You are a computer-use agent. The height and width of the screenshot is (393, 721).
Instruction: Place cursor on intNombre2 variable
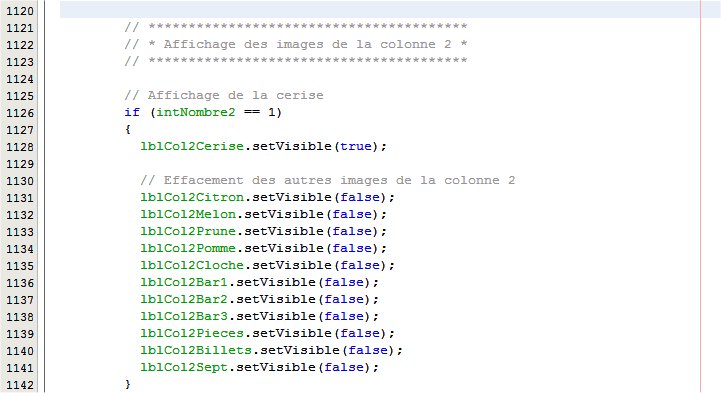(196, 112)
